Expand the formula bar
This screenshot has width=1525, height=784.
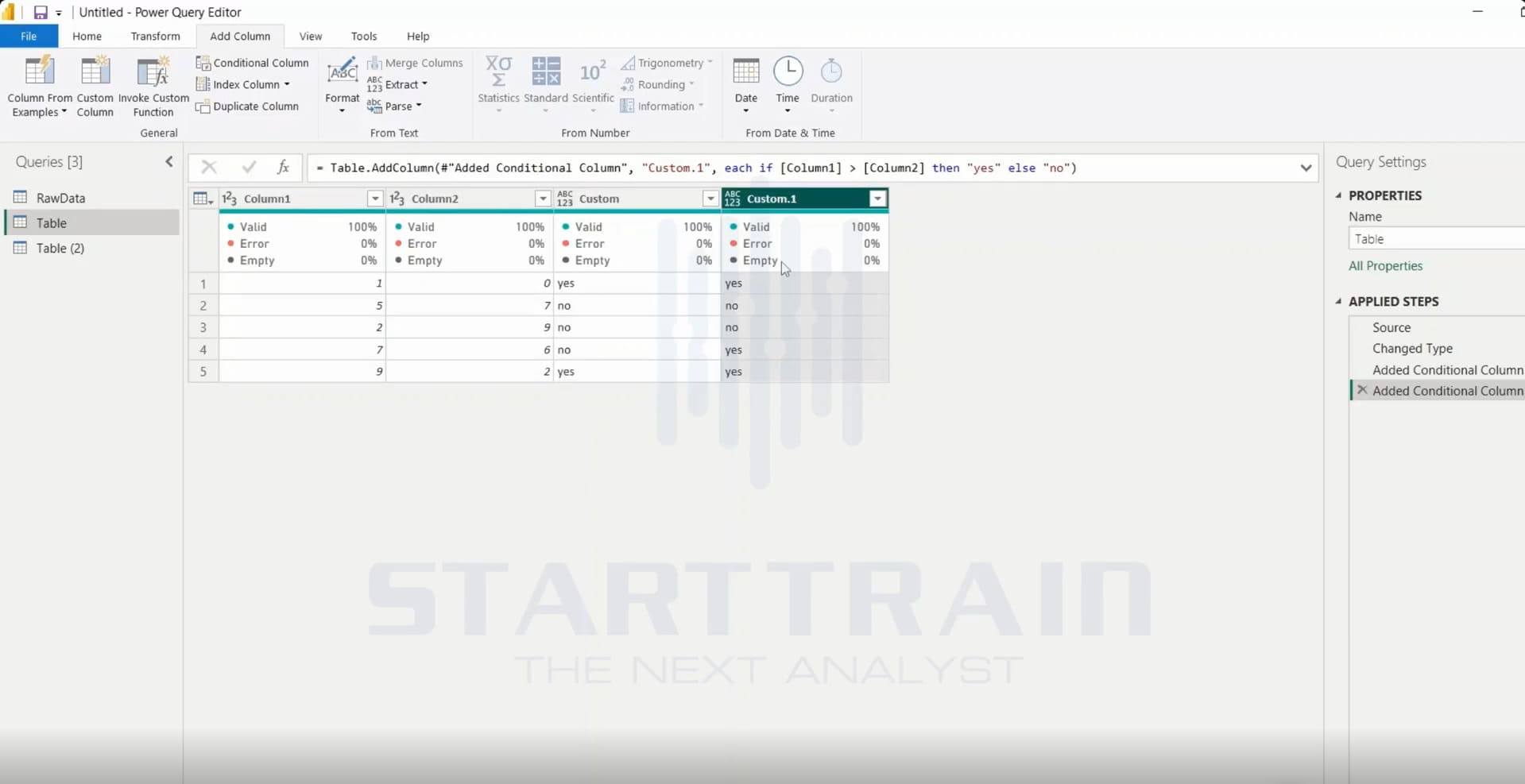[1306, 168]
